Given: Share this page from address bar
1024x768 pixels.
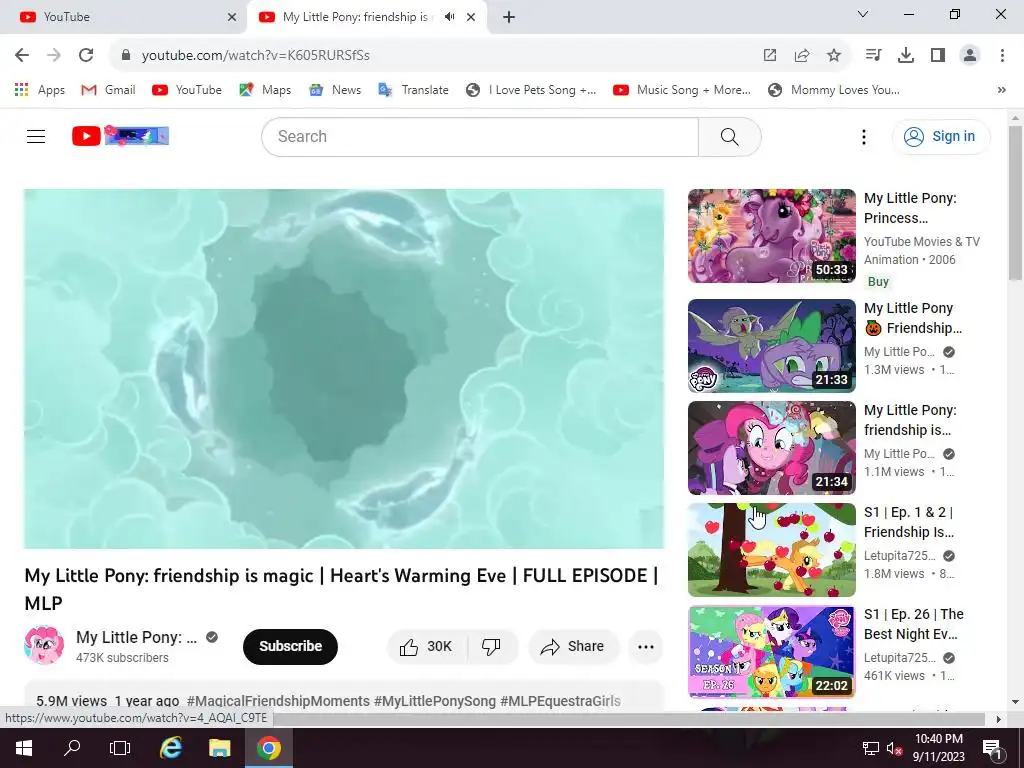Looking at the screenshot, I should point(801,56).
